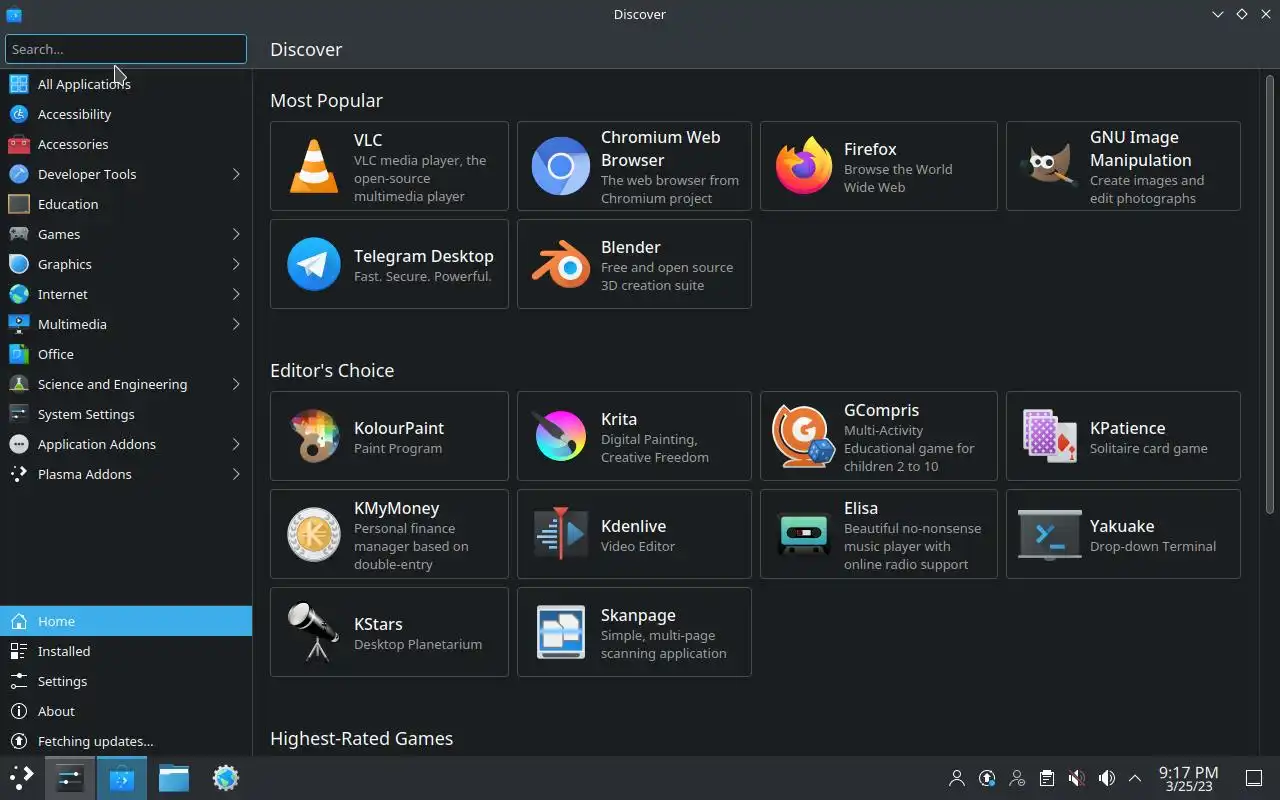Click the Telegram Desktop icon
The image size is (1280, 800).
click(313, 264)
